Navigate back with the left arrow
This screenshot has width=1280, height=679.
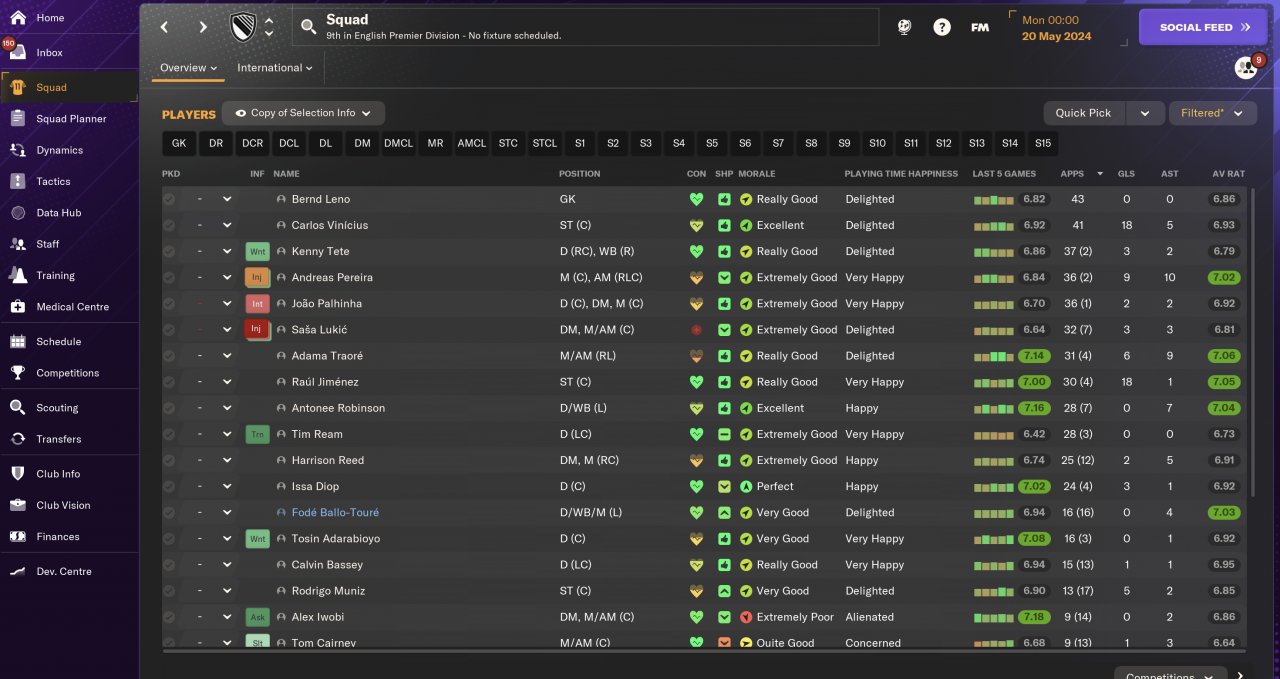point(165,28)
